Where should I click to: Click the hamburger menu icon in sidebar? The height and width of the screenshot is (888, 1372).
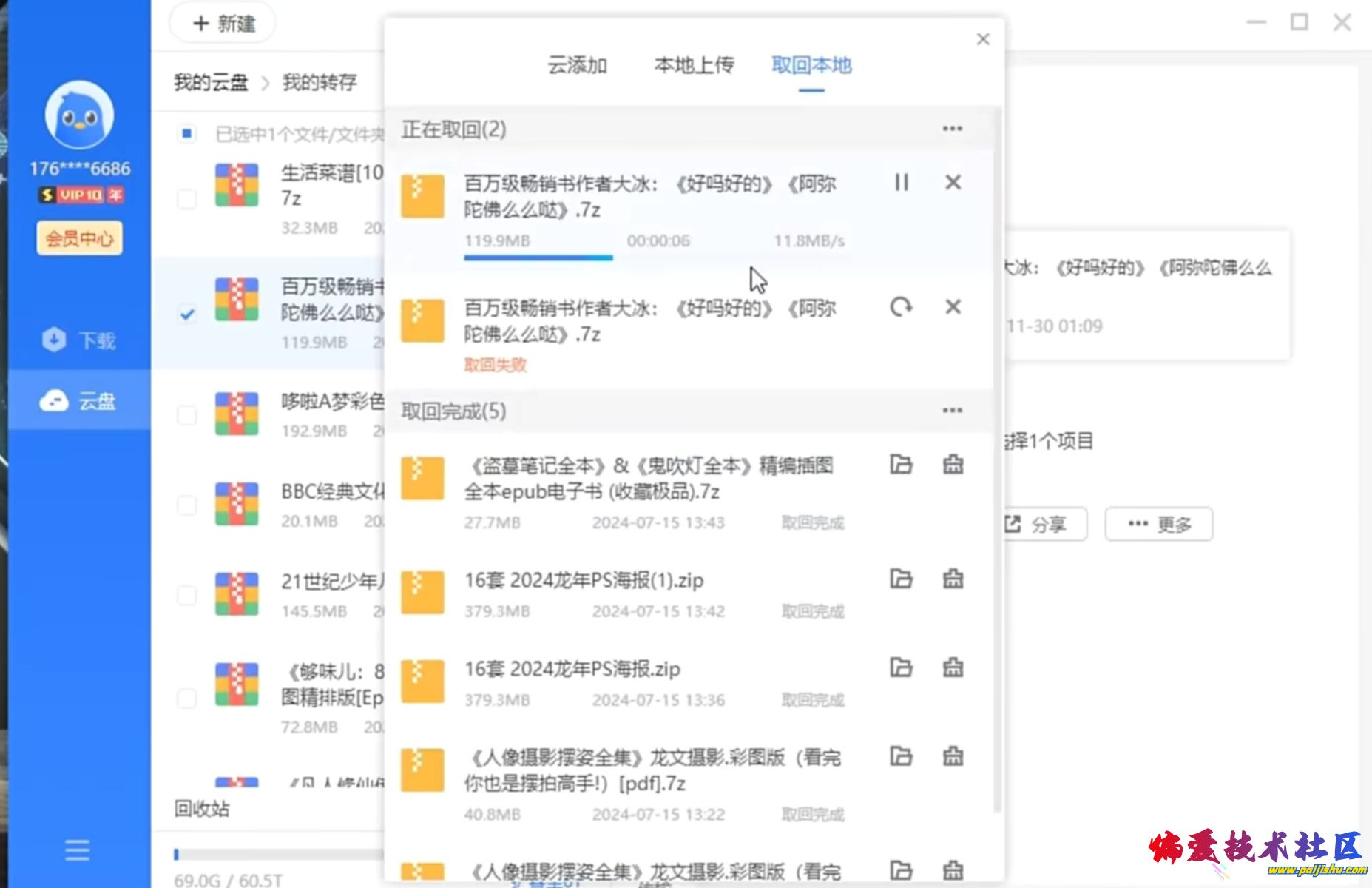pos(77,850)
